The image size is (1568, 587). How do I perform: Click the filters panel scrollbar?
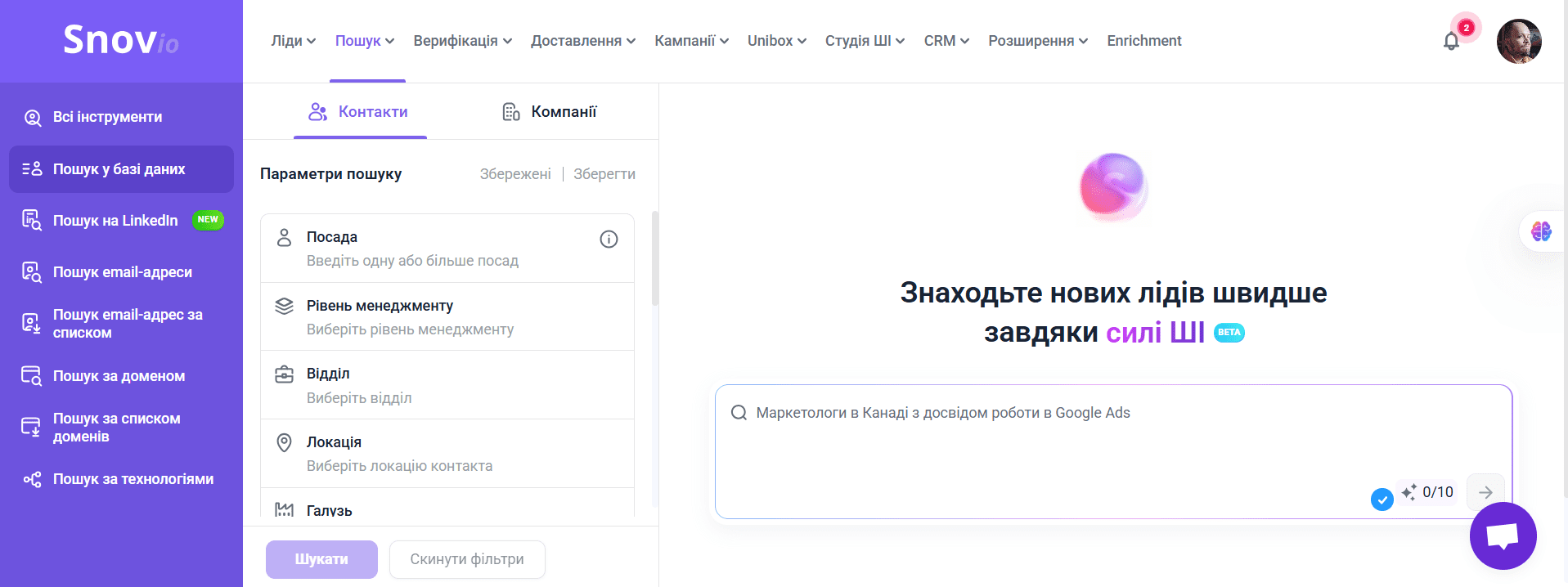(654, 258)
